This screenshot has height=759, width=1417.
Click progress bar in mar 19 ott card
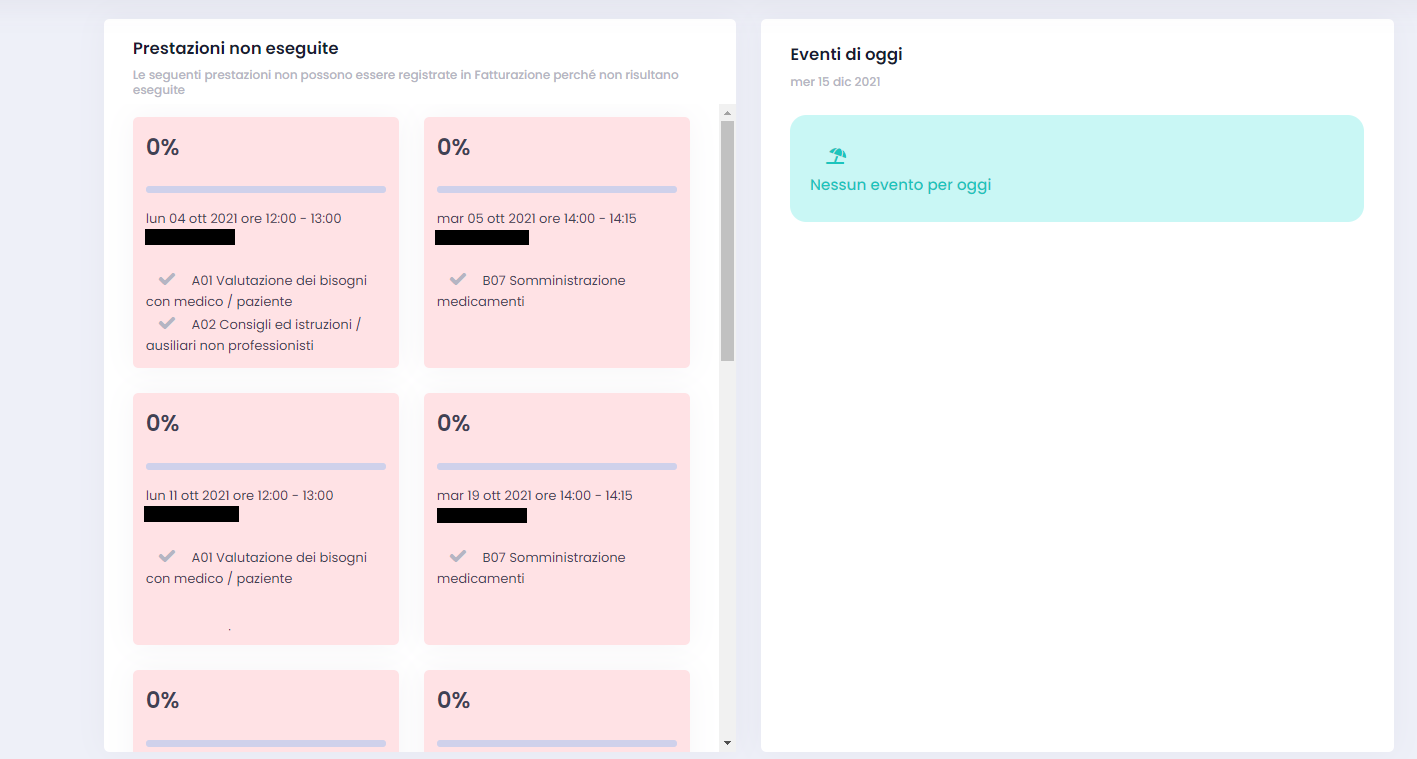557,466
